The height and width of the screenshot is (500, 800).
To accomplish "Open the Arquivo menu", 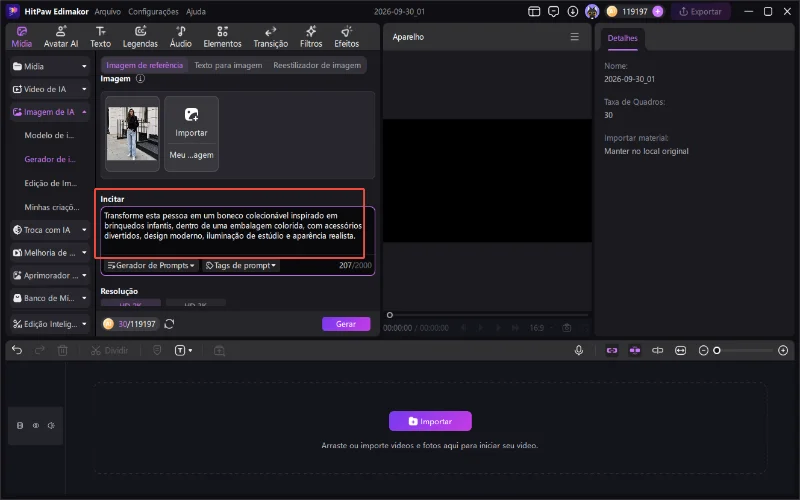I will click(x=108, y=11).
